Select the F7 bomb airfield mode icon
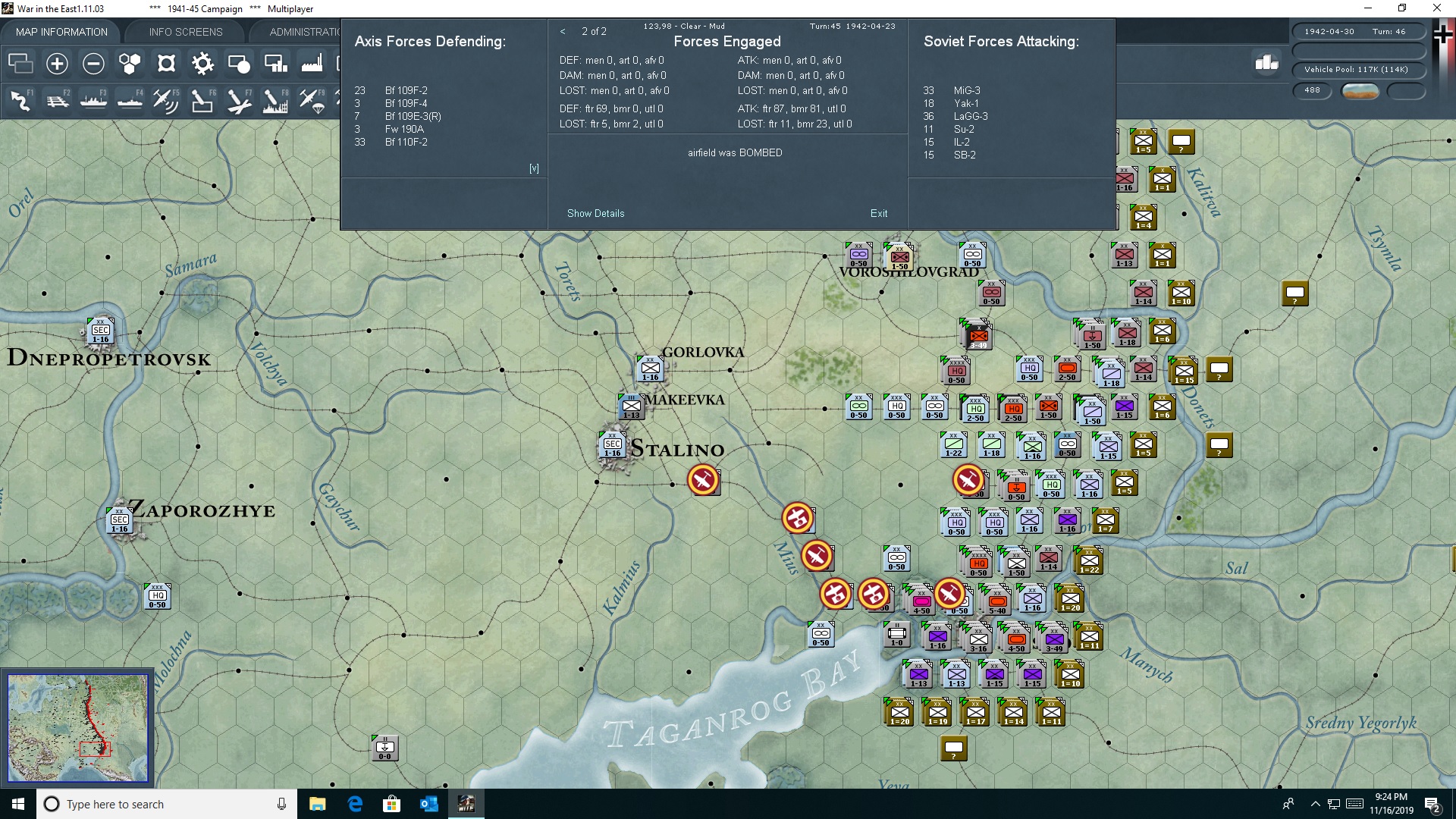The height and width of the screenshot is (819, 1456). (239, 101)
